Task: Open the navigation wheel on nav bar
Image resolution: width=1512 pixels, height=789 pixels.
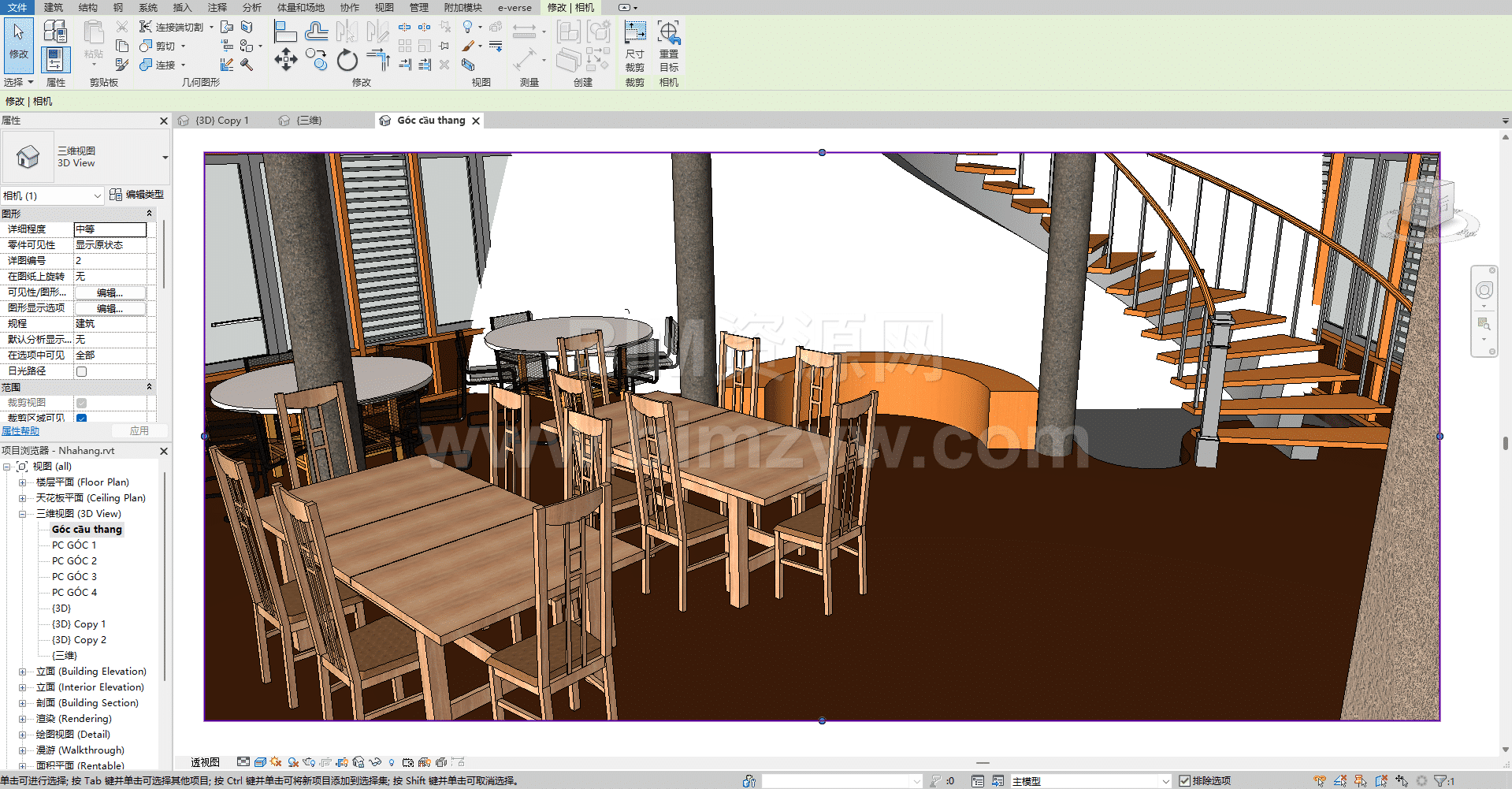Action: click(x=1484, y=291)
